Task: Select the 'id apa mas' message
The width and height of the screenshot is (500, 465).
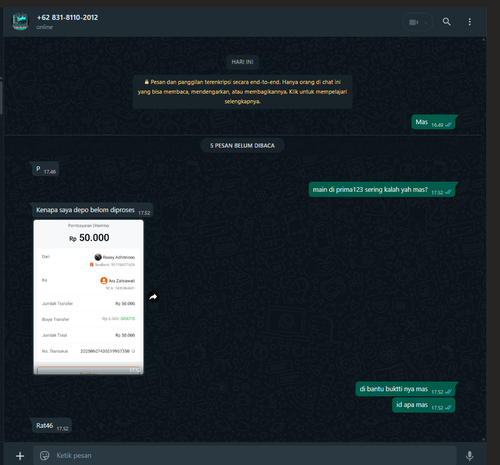Action: (423, 405)
